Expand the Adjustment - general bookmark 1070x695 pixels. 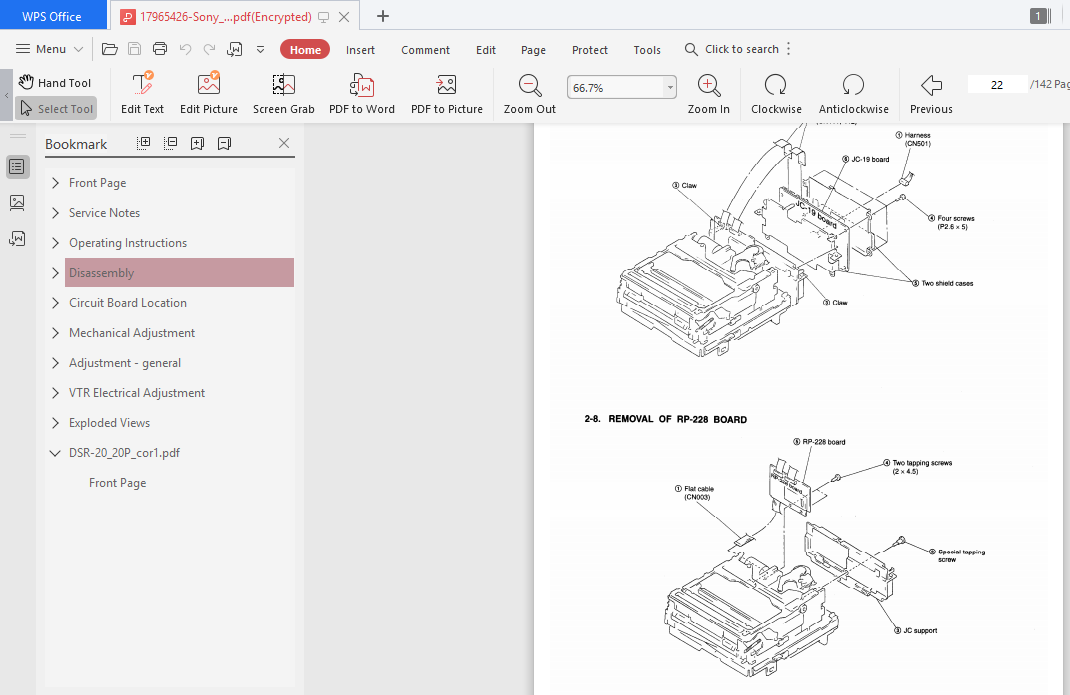[55, 363]
